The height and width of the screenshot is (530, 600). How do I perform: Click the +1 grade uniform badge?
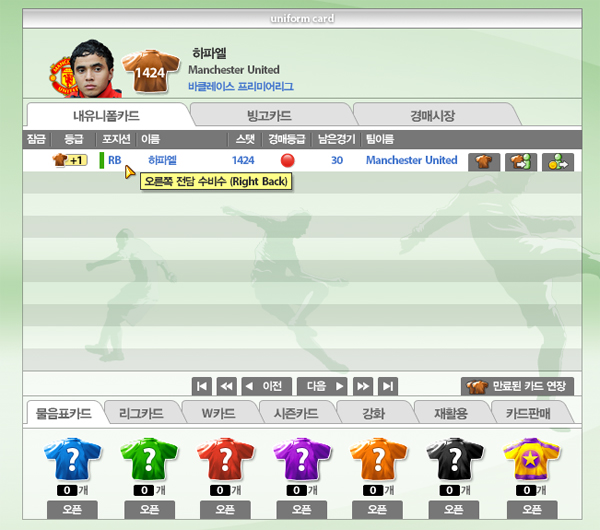(70, 160)
